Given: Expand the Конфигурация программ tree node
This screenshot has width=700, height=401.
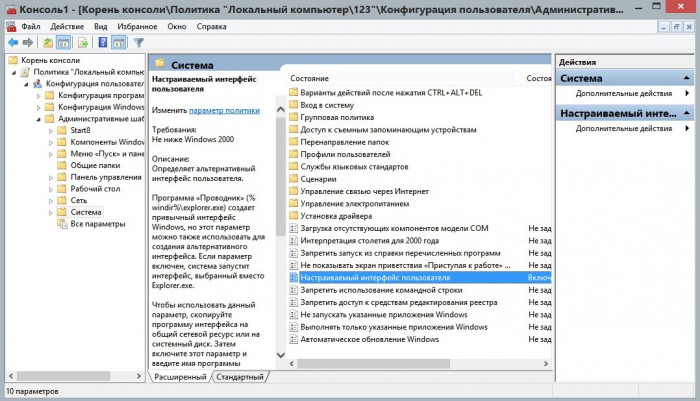Looking at the screenshot, I should point(38,96).
